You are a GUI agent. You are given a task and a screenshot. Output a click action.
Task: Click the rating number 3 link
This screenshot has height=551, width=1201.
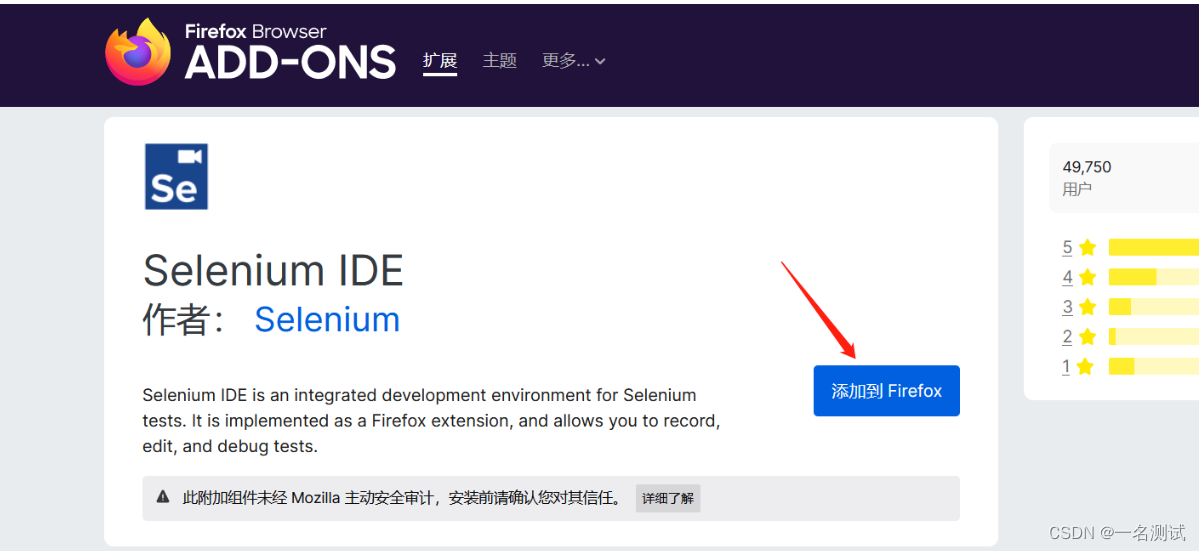click(1067, 307)
